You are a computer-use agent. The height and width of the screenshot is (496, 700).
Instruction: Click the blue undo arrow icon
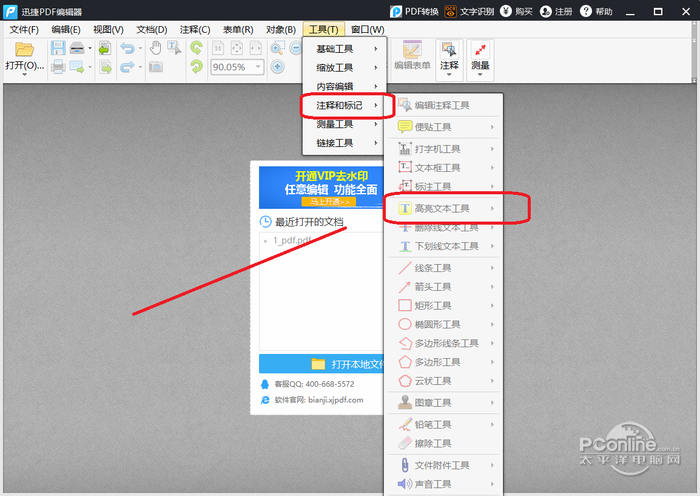pos(127,48)
